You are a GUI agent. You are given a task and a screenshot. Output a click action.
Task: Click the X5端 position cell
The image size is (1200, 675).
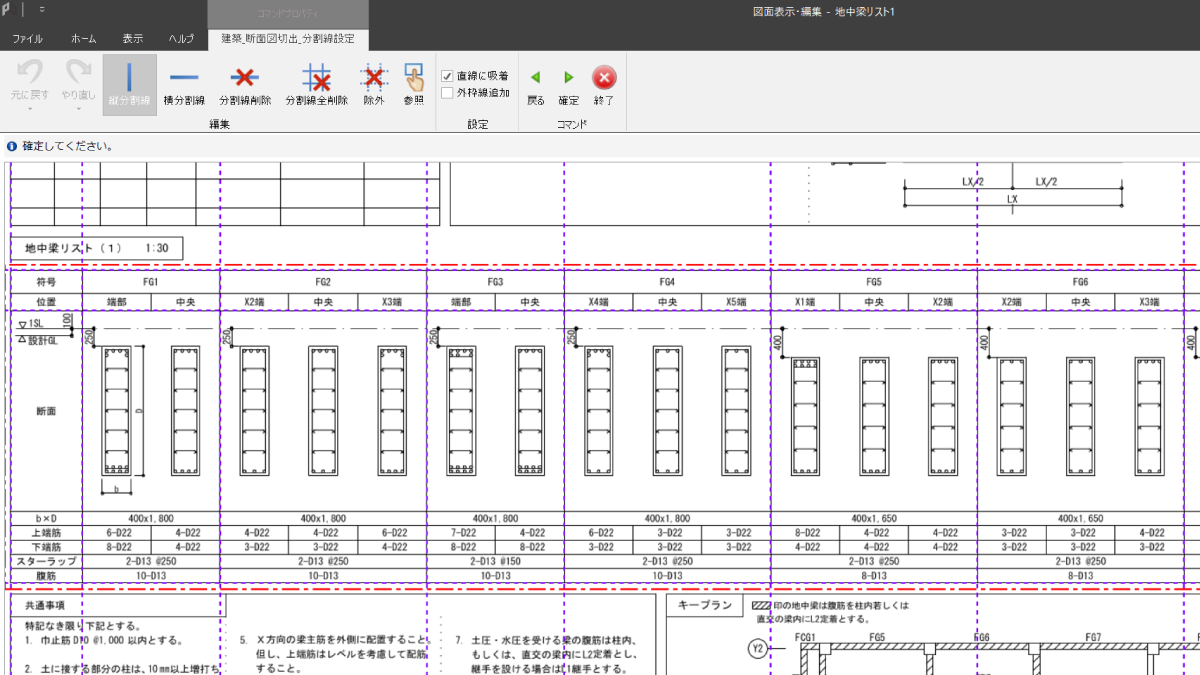coord(736,301)
